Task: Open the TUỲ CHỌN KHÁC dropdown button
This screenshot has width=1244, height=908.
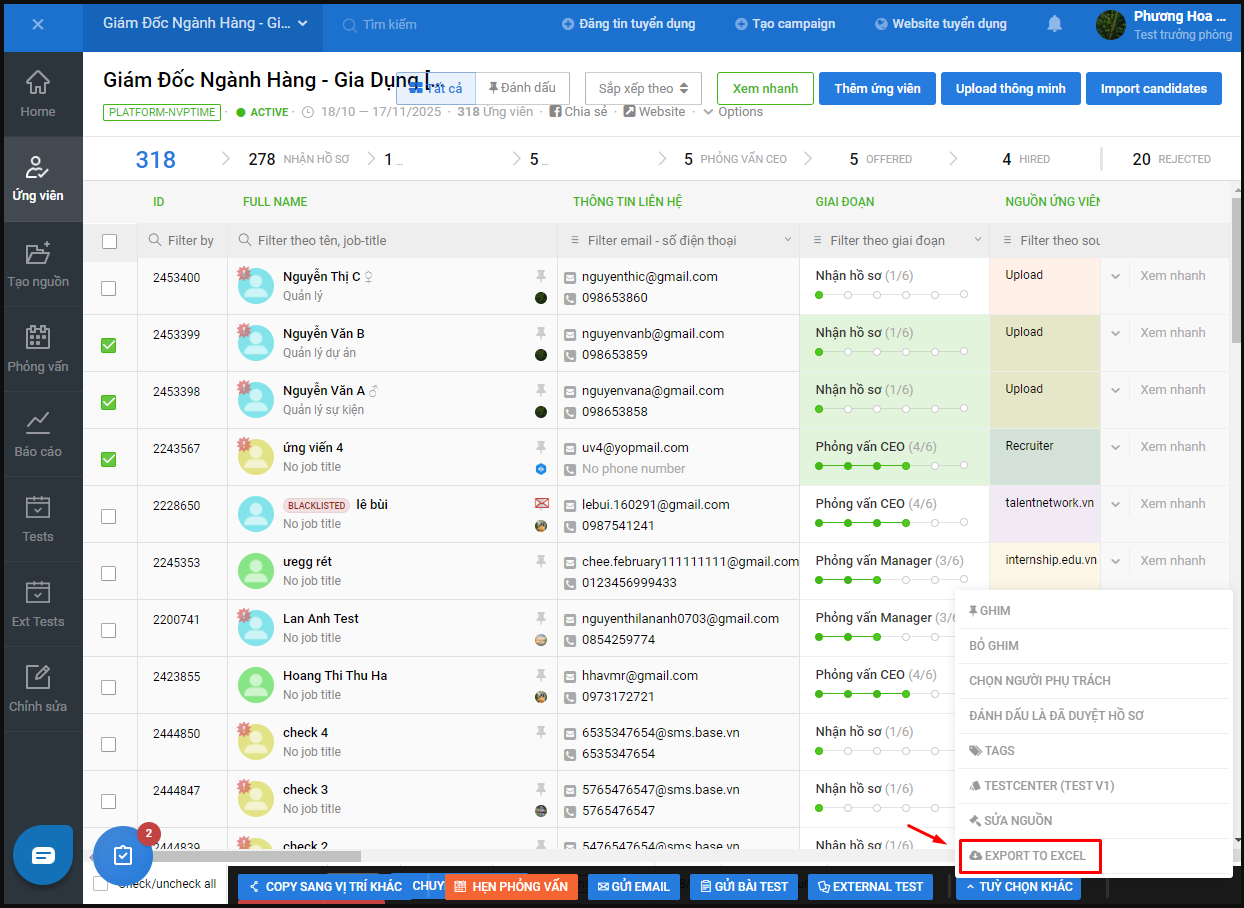Action: 1018,886
